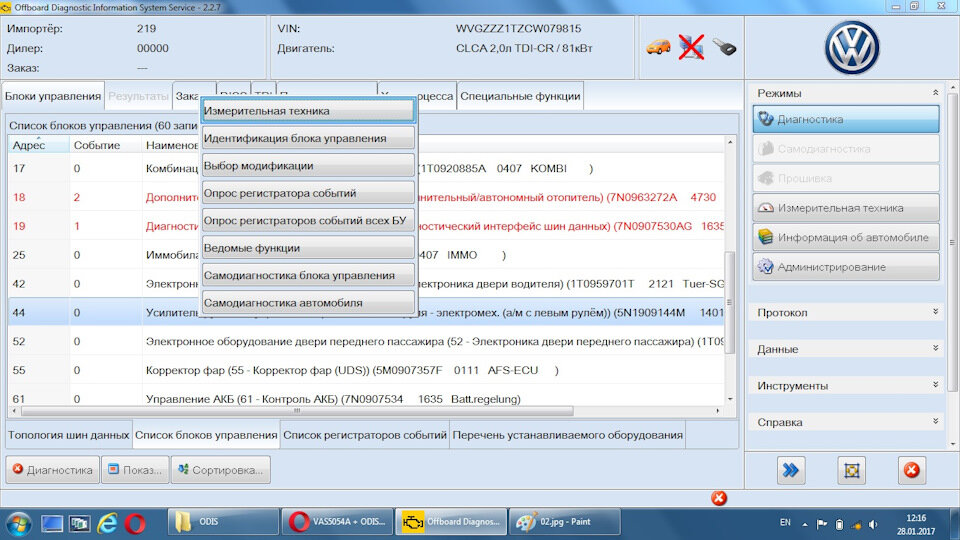
Task: Click the Volkswagen logo
Action: tap(852, 48)
